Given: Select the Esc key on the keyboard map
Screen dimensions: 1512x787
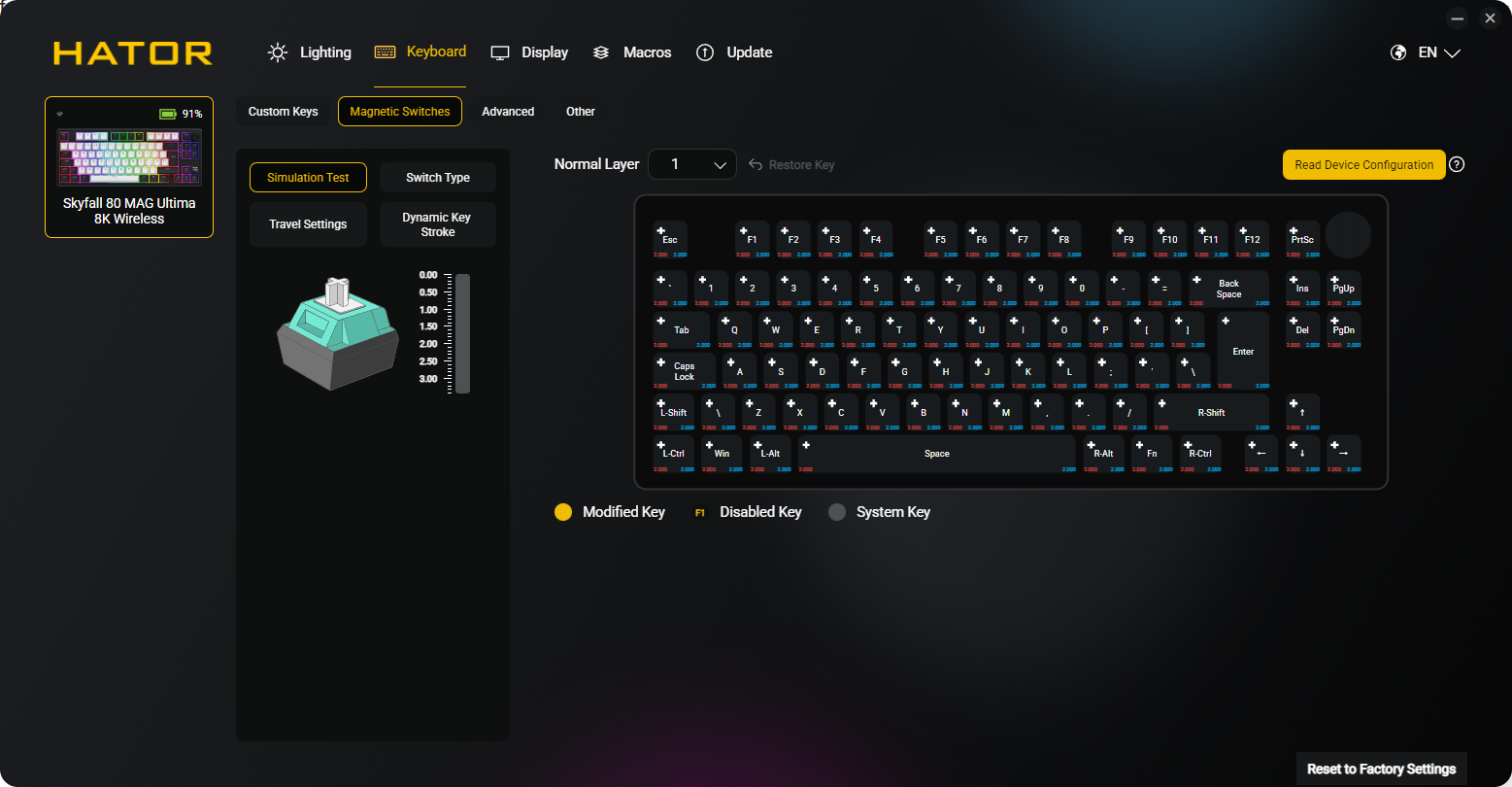Looking at the screenshot, I should tap(670, 239).
